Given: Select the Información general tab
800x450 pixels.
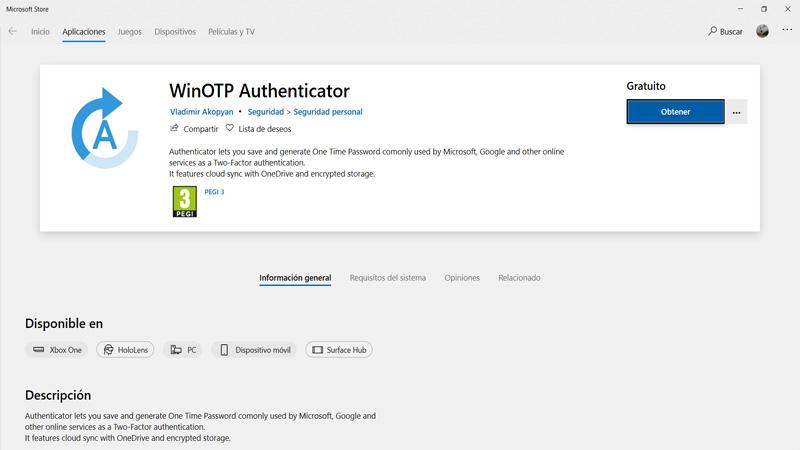Looking at the screenshot, I should pyautogui.click(x=295, y=278).
